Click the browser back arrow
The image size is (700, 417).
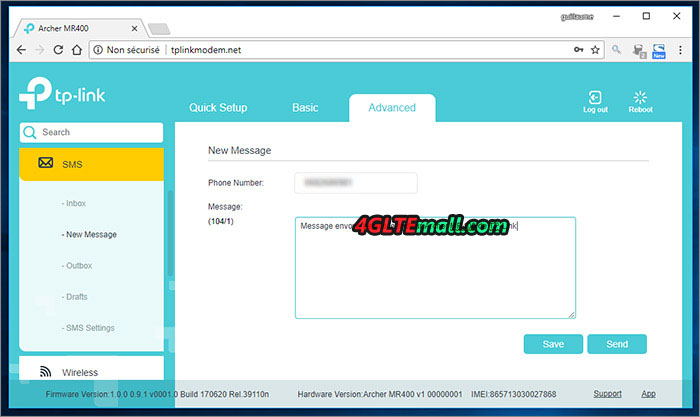click(x=22, y=49)
